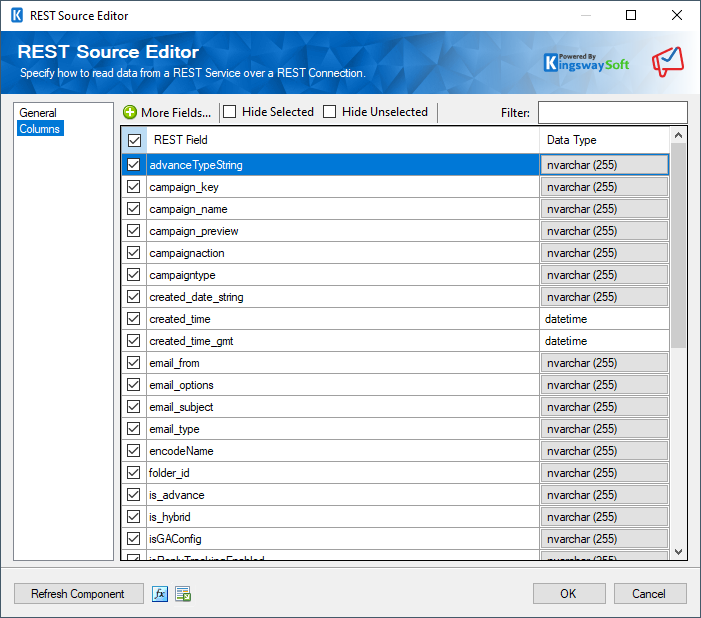Click the K application icon in title bar
This screenshot has width=701, height=618.
coord(17,16)
